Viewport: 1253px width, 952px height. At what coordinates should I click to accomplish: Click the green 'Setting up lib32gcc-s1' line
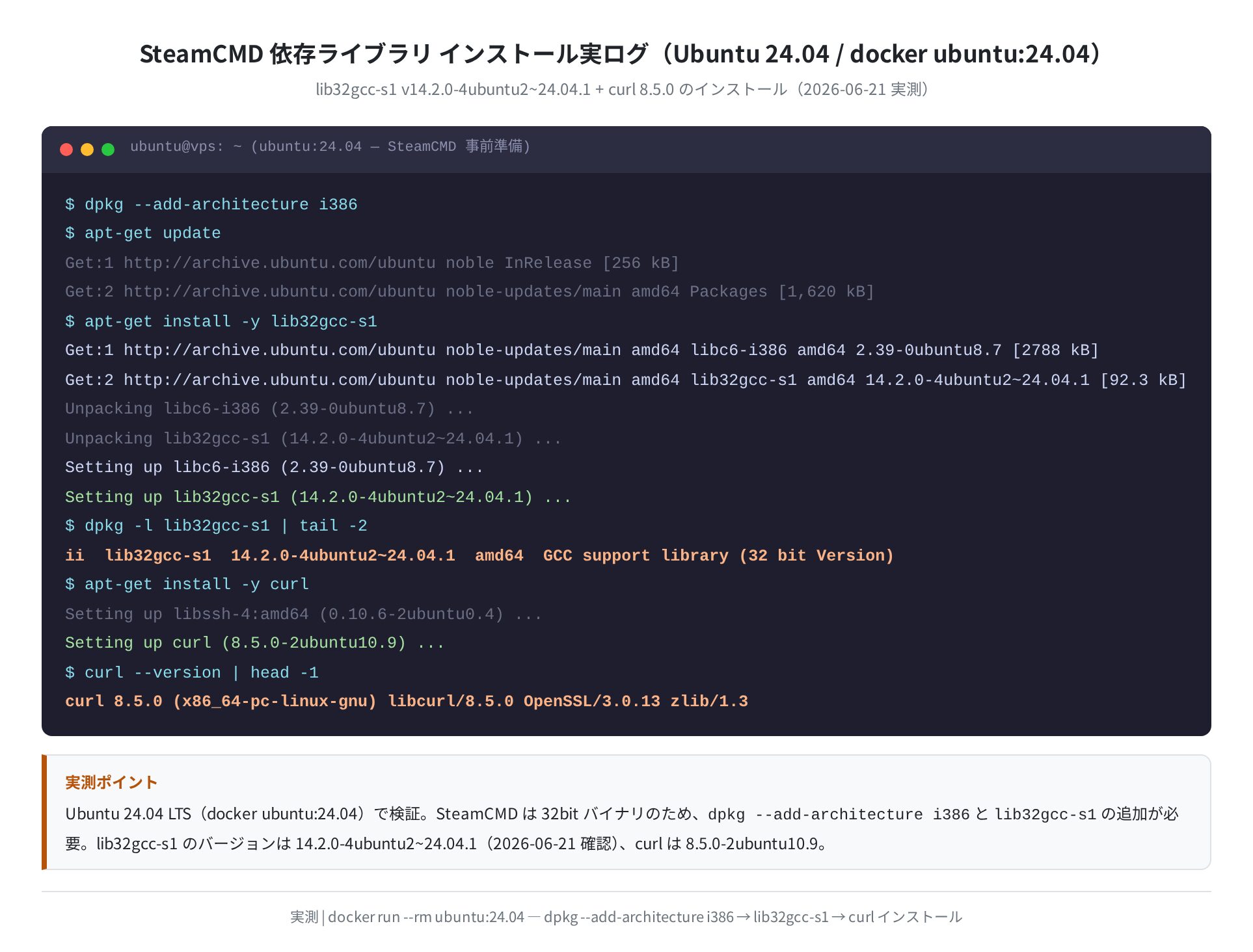pos(318,497)
